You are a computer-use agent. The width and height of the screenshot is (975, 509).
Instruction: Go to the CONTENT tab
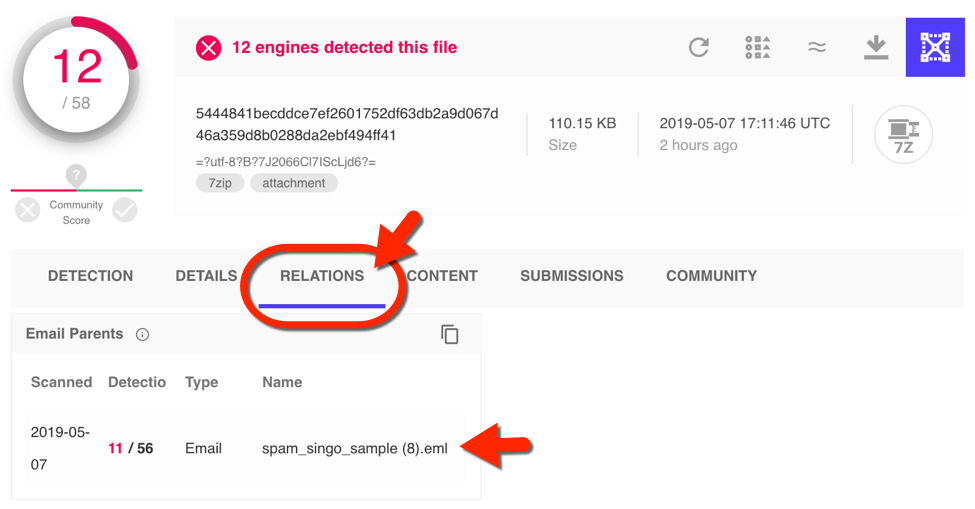point(442,276)
